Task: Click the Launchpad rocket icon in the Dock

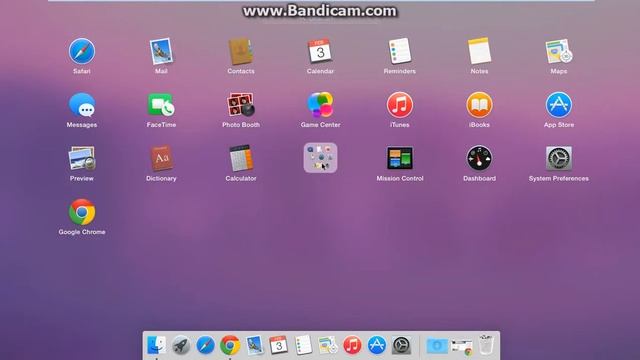Action: coord(180,345)
